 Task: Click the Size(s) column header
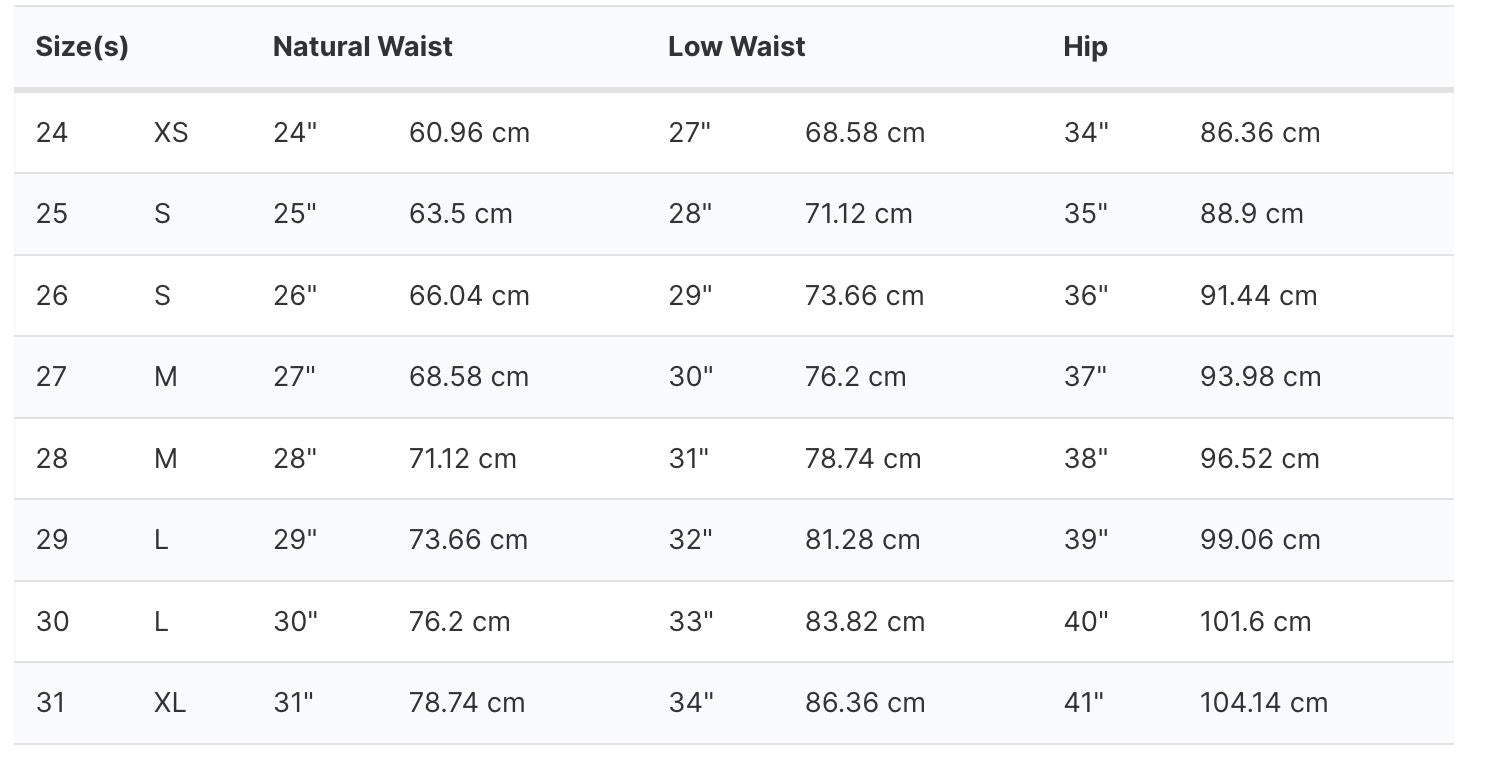[82, 47]
